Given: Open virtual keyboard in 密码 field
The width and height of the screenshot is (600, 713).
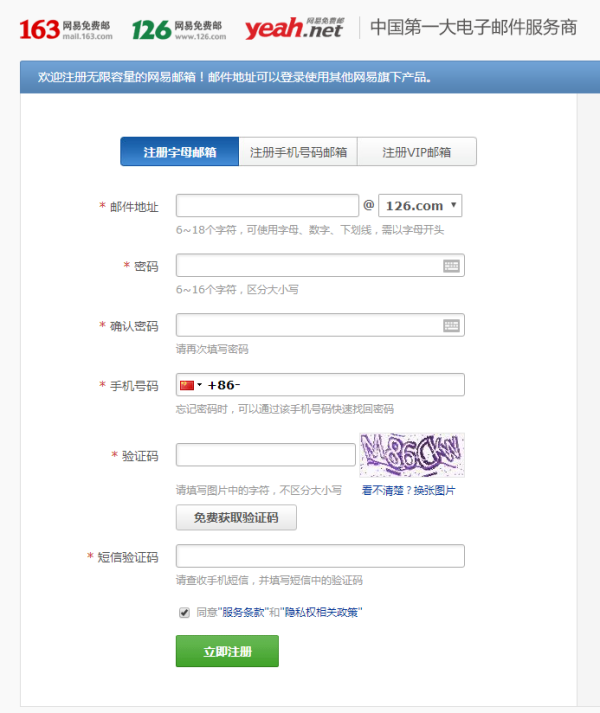Looking at the screenshot, I should [x=451, y=266].
